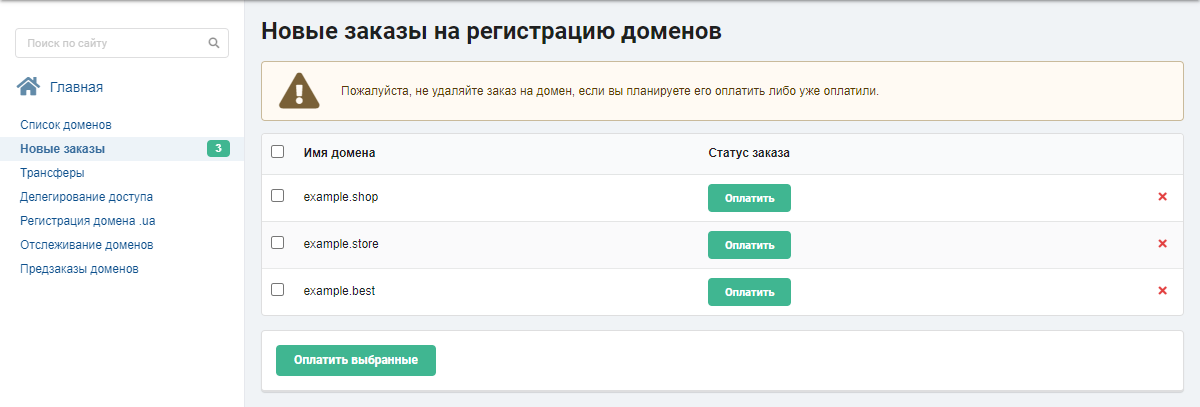This screenshot has width=1200, height=407.
Task: Tick the example.best checkbox
Action: coord(278,290)
